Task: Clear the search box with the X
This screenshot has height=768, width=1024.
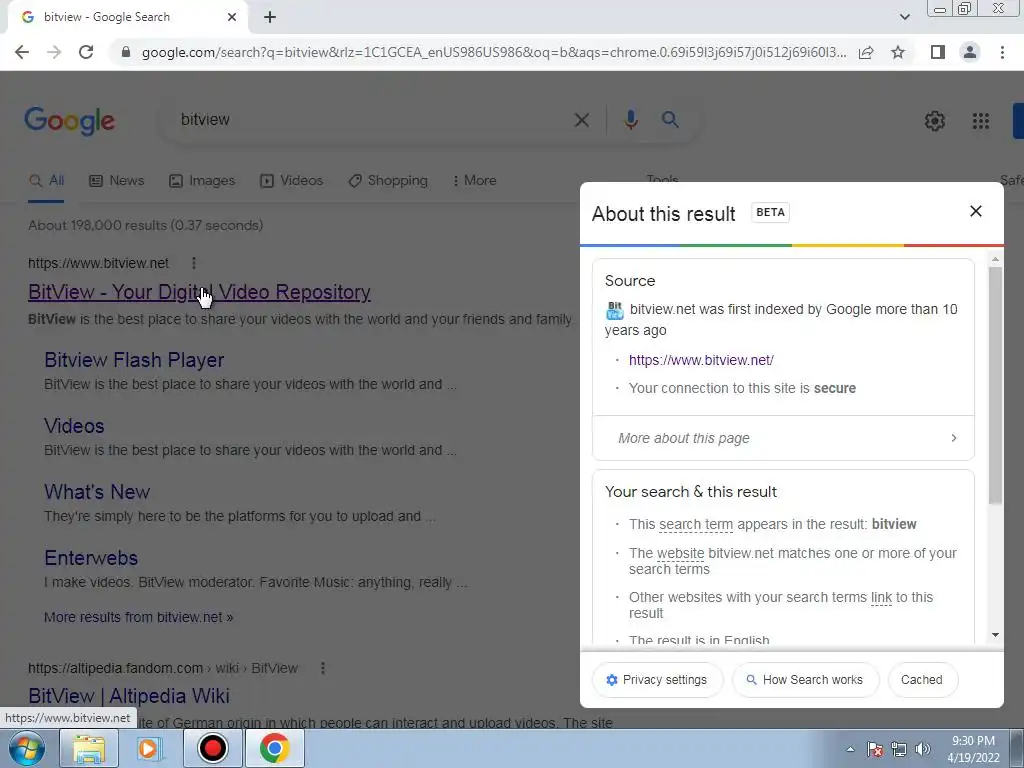Action: point(581,120)
